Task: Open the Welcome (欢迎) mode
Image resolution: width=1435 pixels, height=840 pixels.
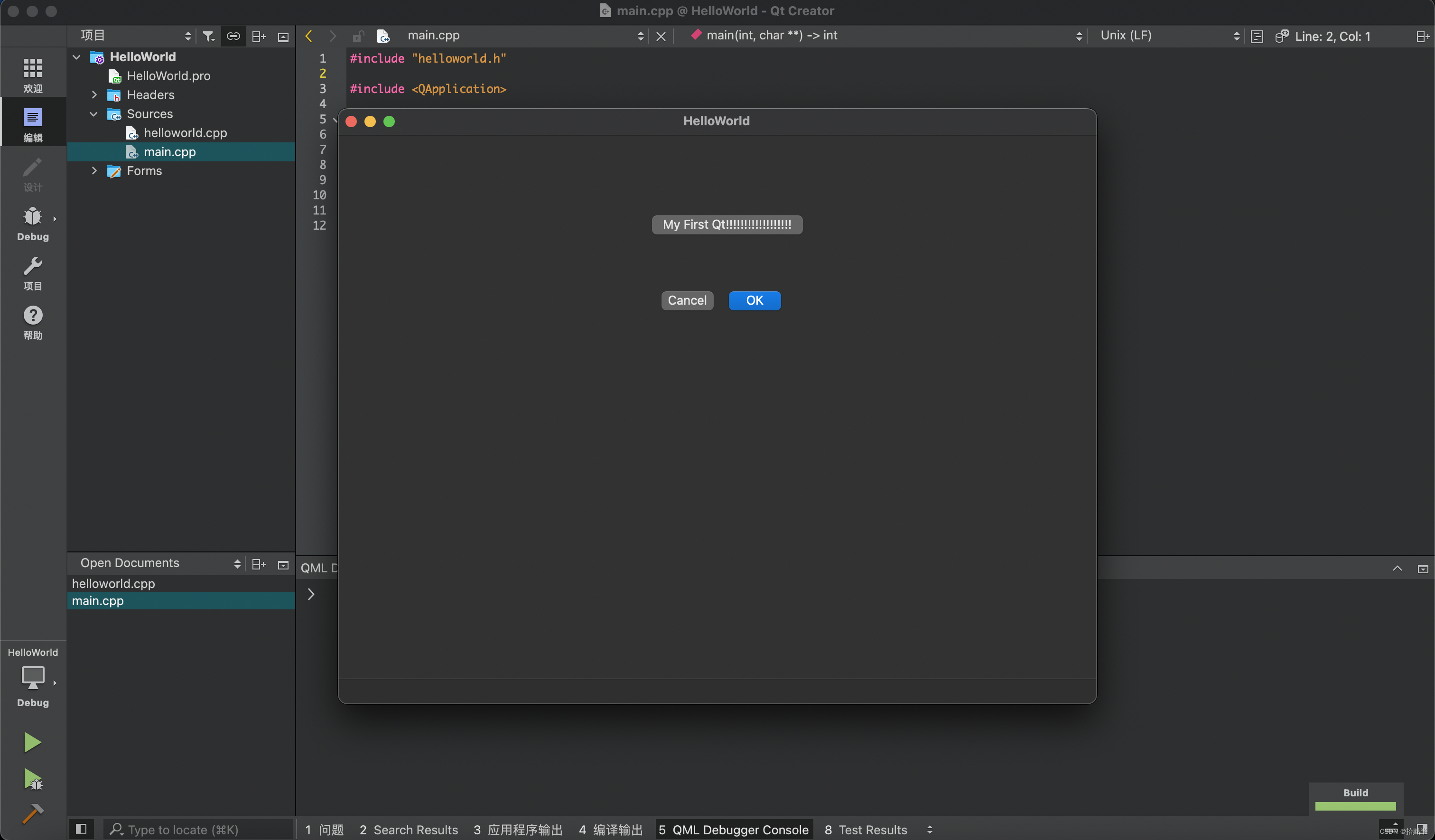Action: click(x=32, y=75)
